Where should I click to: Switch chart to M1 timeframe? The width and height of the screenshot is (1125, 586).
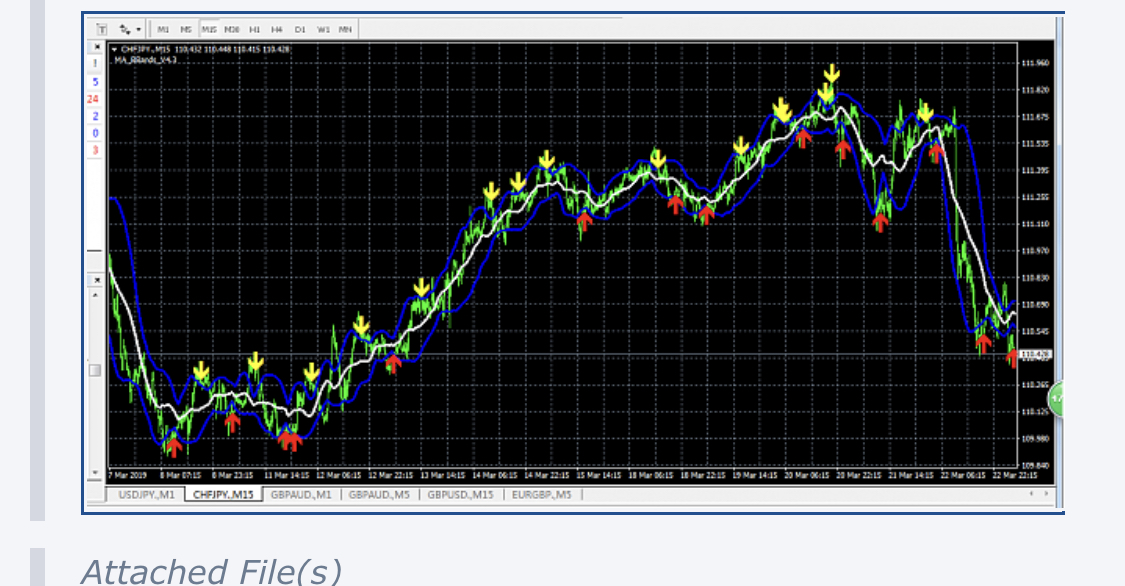click(164, 29)
